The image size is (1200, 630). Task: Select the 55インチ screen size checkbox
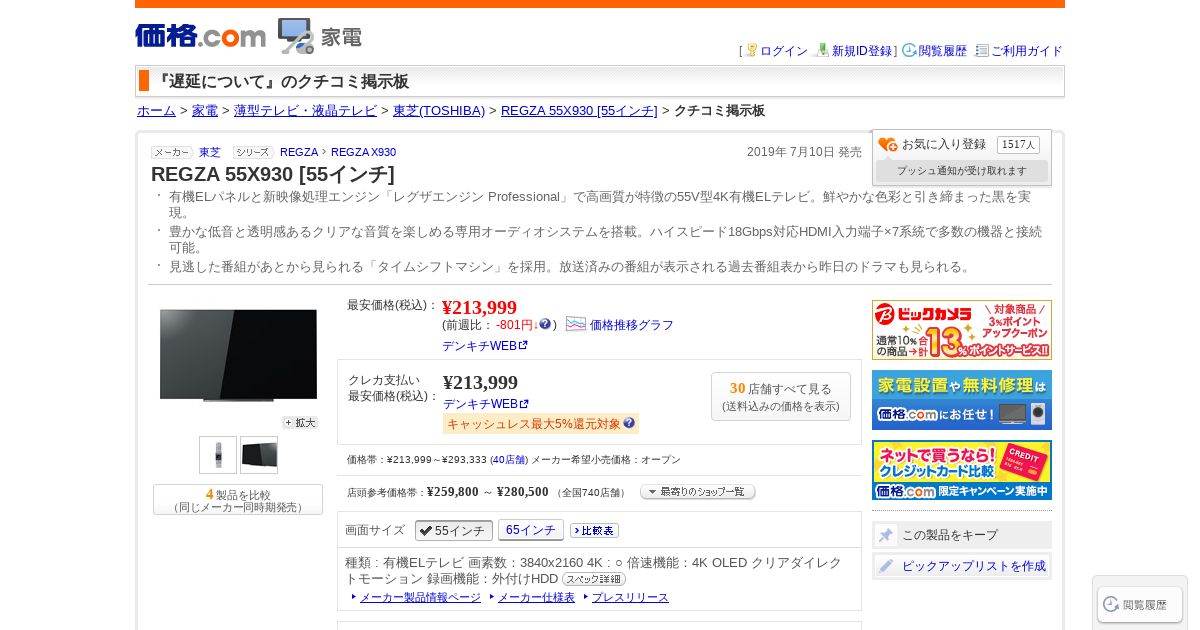coord(454,530)
